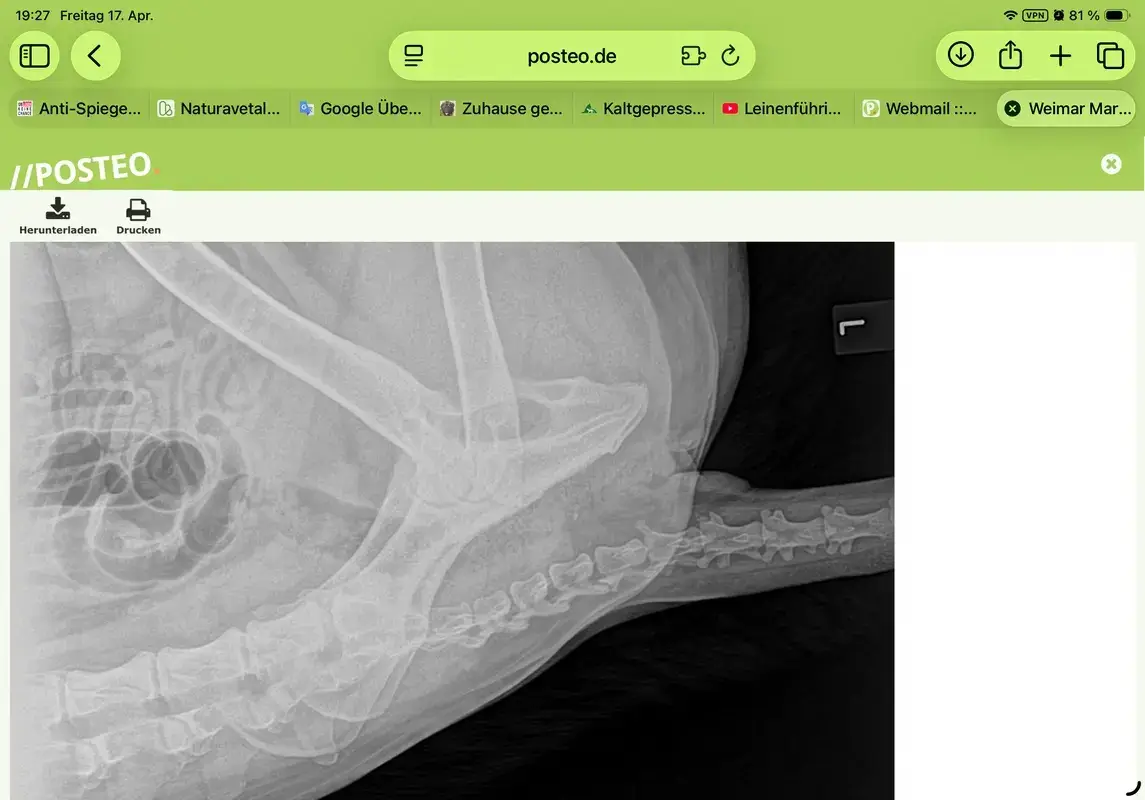Screen dimensions: 1145x800
Task: Open the Google Übe... tab
Action: point(361,109)
